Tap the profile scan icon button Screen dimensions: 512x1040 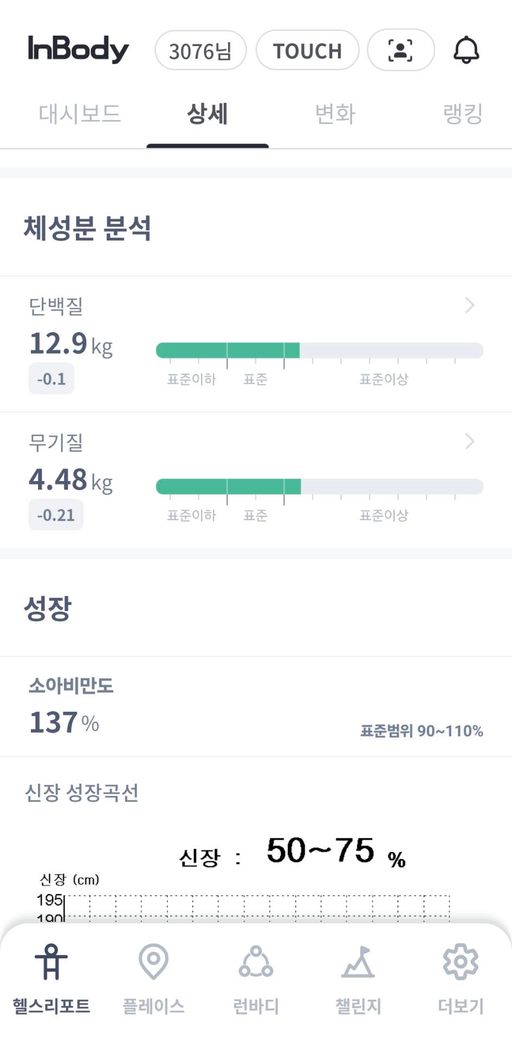pos(401,50)
